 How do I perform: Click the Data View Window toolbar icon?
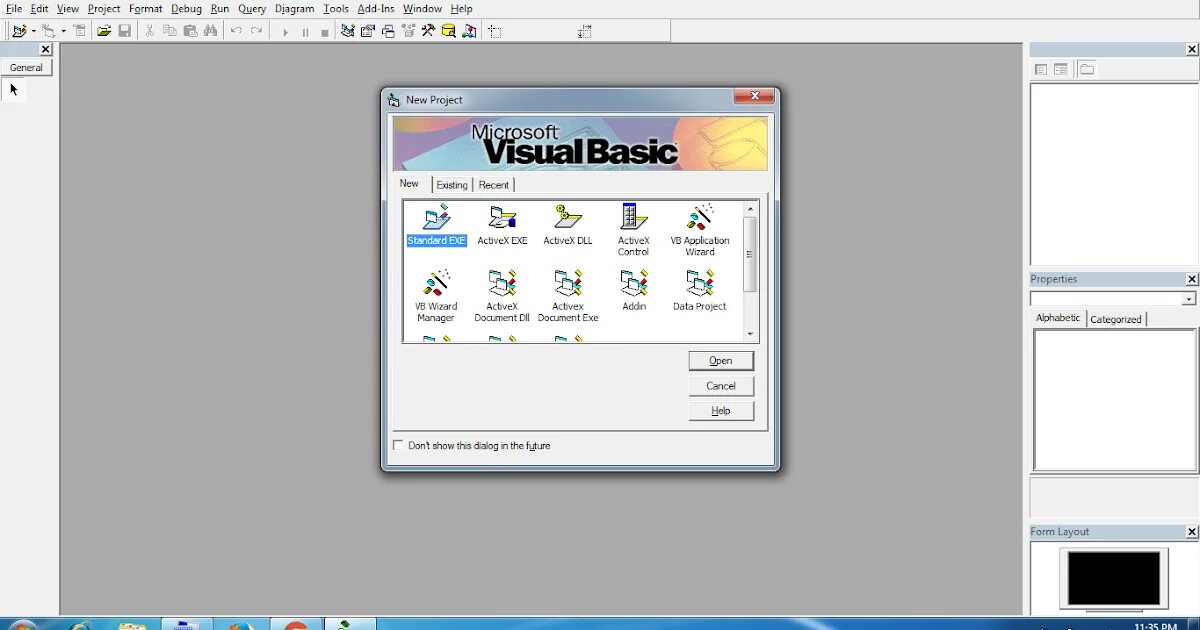pos(449,31)
